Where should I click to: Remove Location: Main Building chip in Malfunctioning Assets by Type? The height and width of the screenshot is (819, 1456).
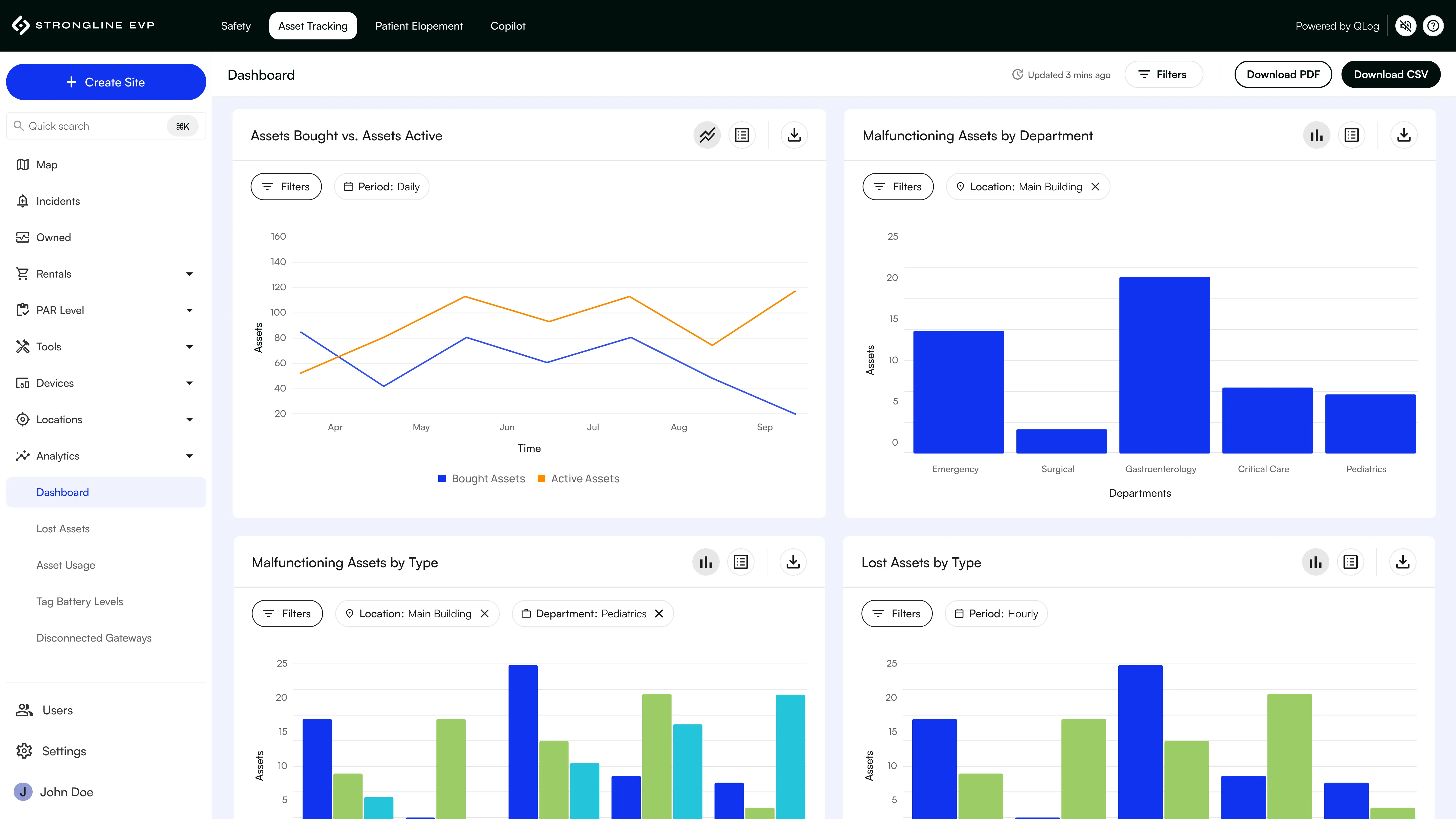point(484,614)
